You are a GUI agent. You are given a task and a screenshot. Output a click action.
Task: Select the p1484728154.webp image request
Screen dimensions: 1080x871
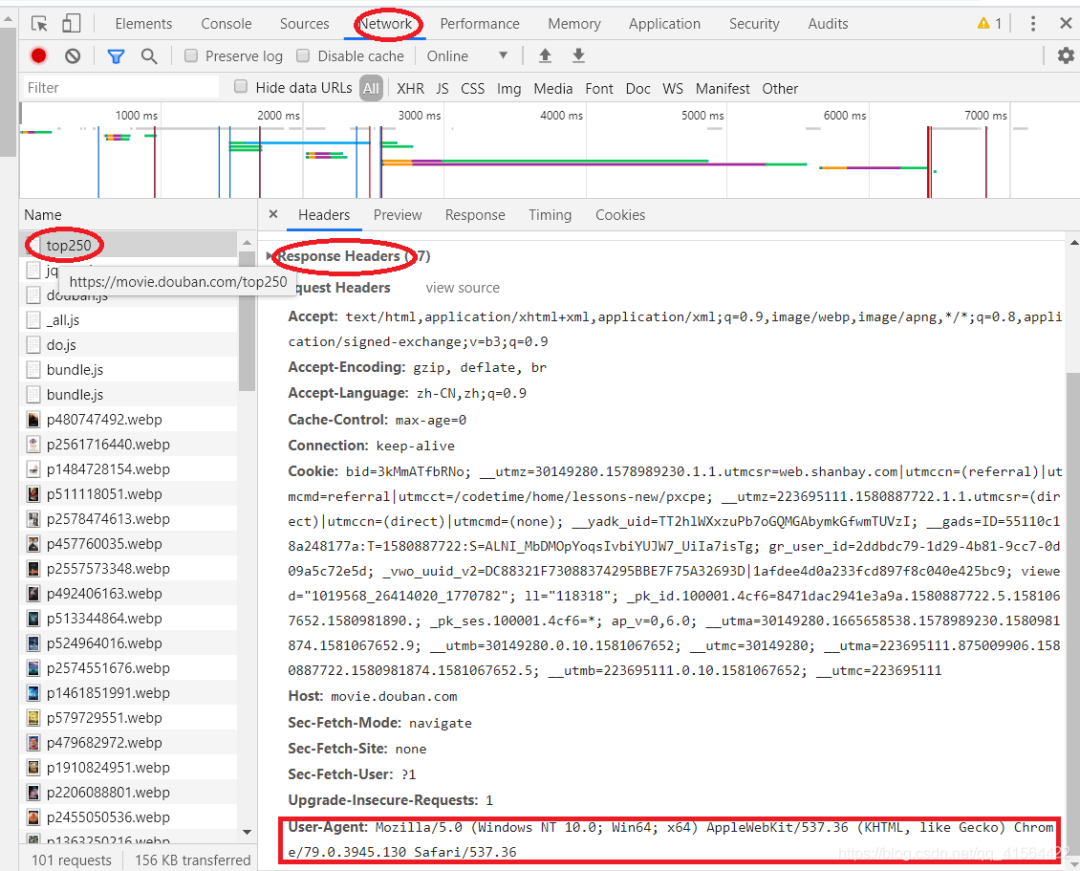point(128,468)
